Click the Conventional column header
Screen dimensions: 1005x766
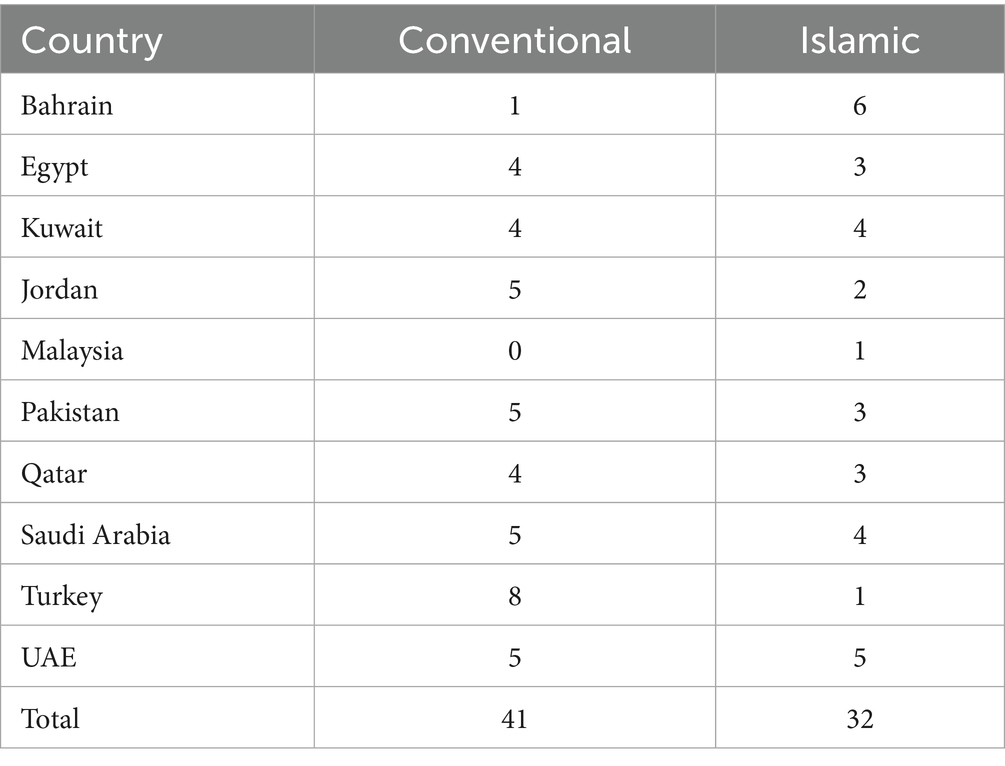pos(514,40)
